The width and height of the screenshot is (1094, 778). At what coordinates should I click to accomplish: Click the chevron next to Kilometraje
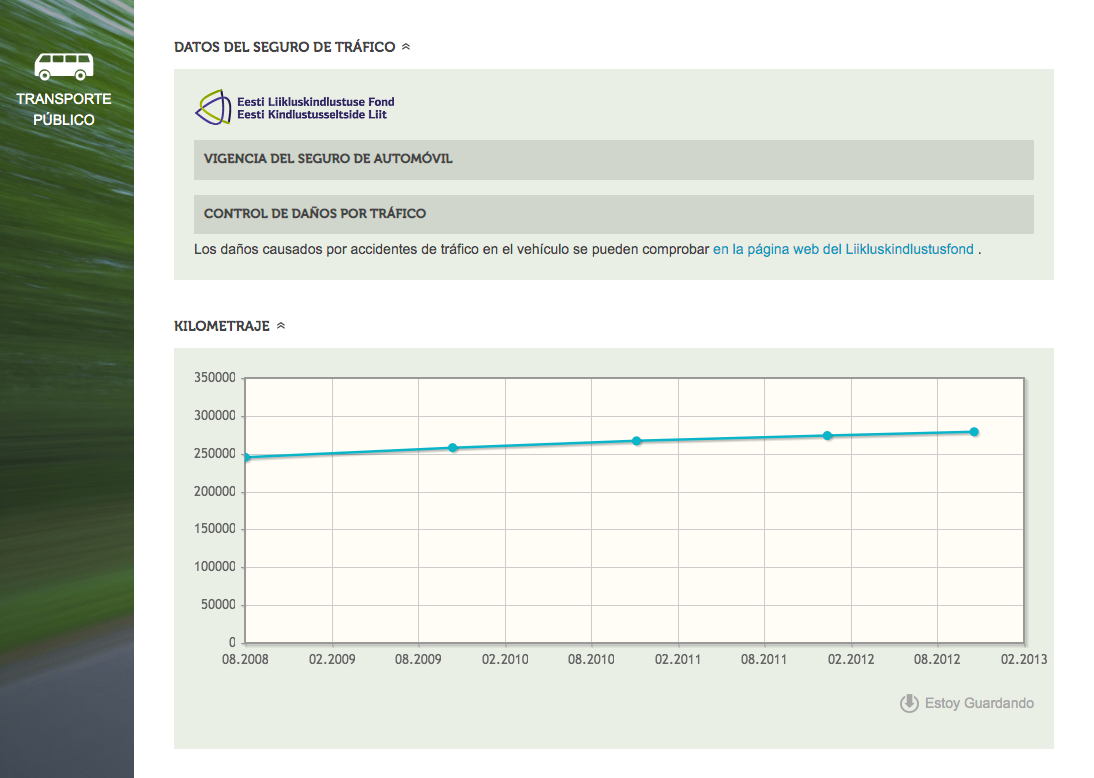click(281, 326)
